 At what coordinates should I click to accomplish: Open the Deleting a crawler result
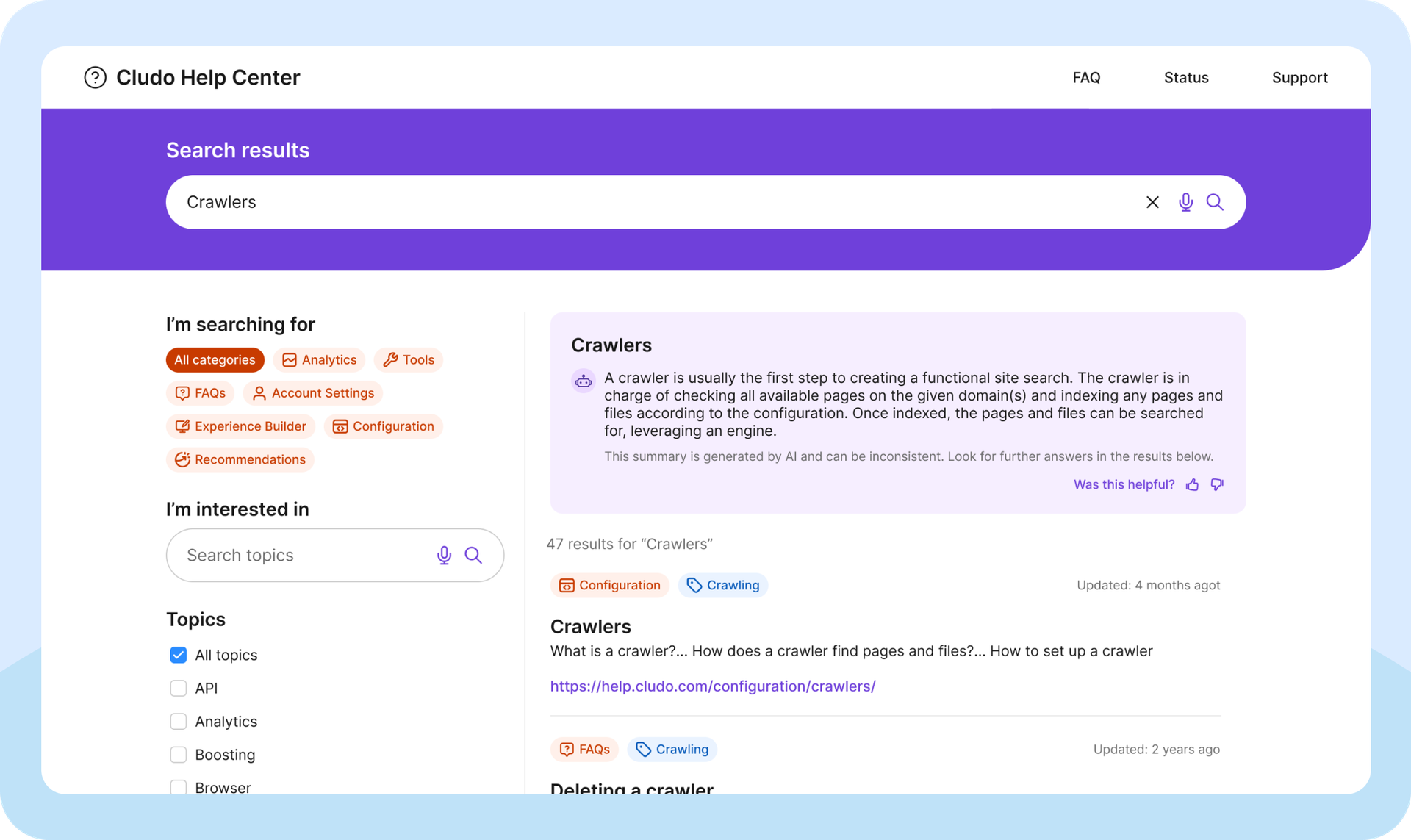(631, 788)
